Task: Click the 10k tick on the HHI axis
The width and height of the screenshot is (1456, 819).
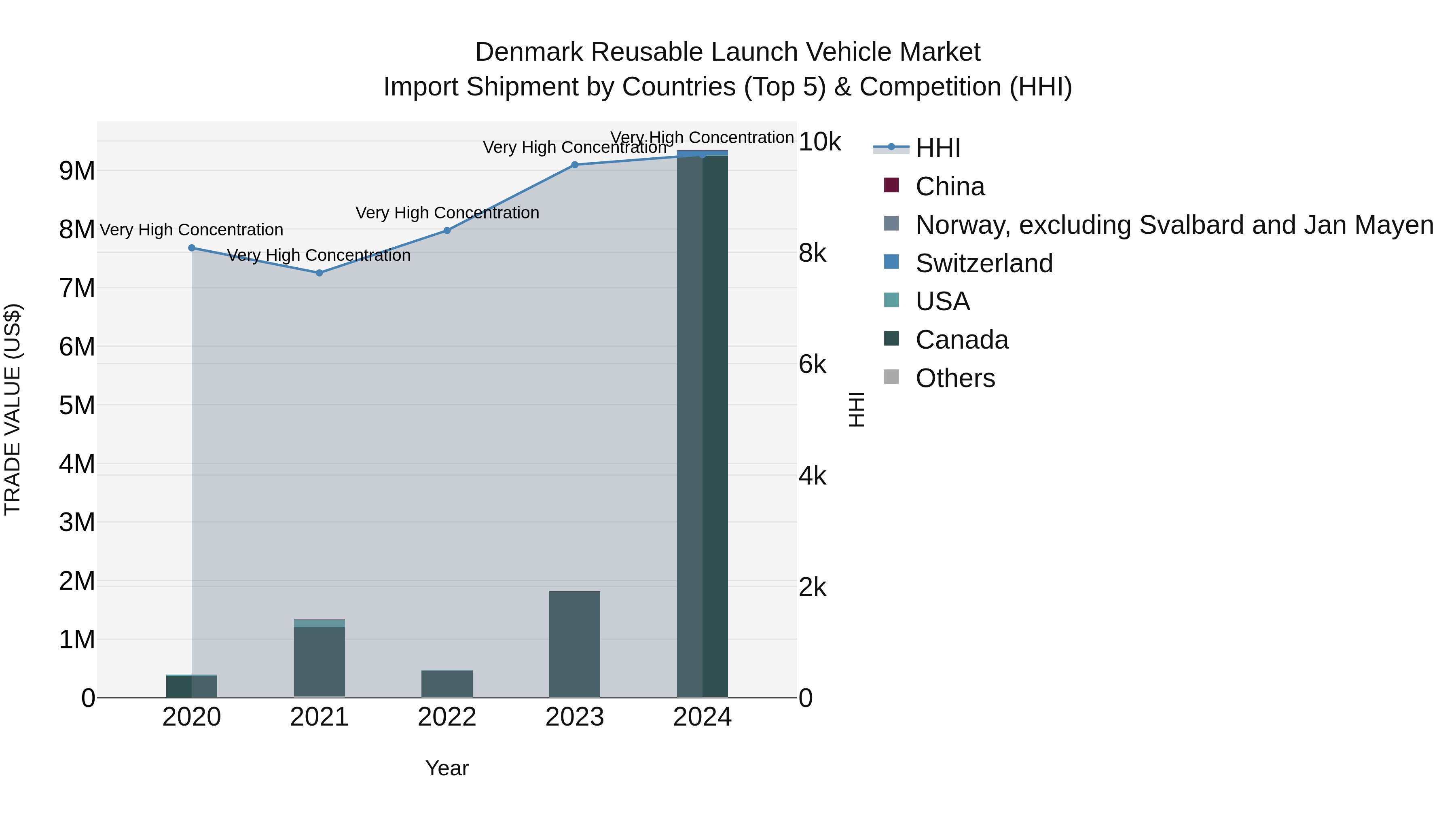Action: coord(819,142)
